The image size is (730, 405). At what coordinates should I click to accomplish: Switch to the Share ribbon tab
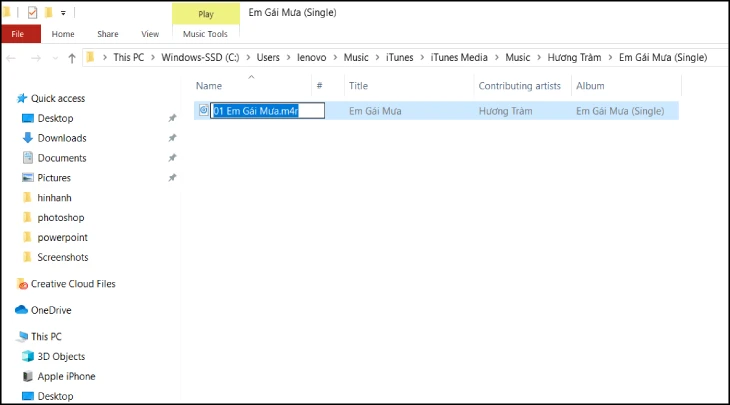pyautogui.click(x=106, y=34)
